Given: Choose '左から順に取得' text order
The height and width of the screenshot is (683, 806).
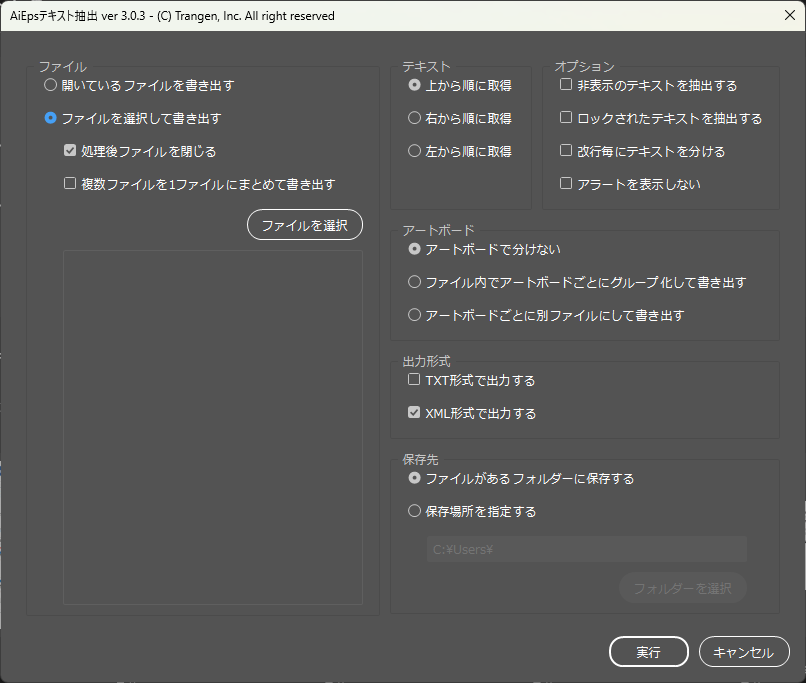Looking at the screenshot, I should [414, 151].
